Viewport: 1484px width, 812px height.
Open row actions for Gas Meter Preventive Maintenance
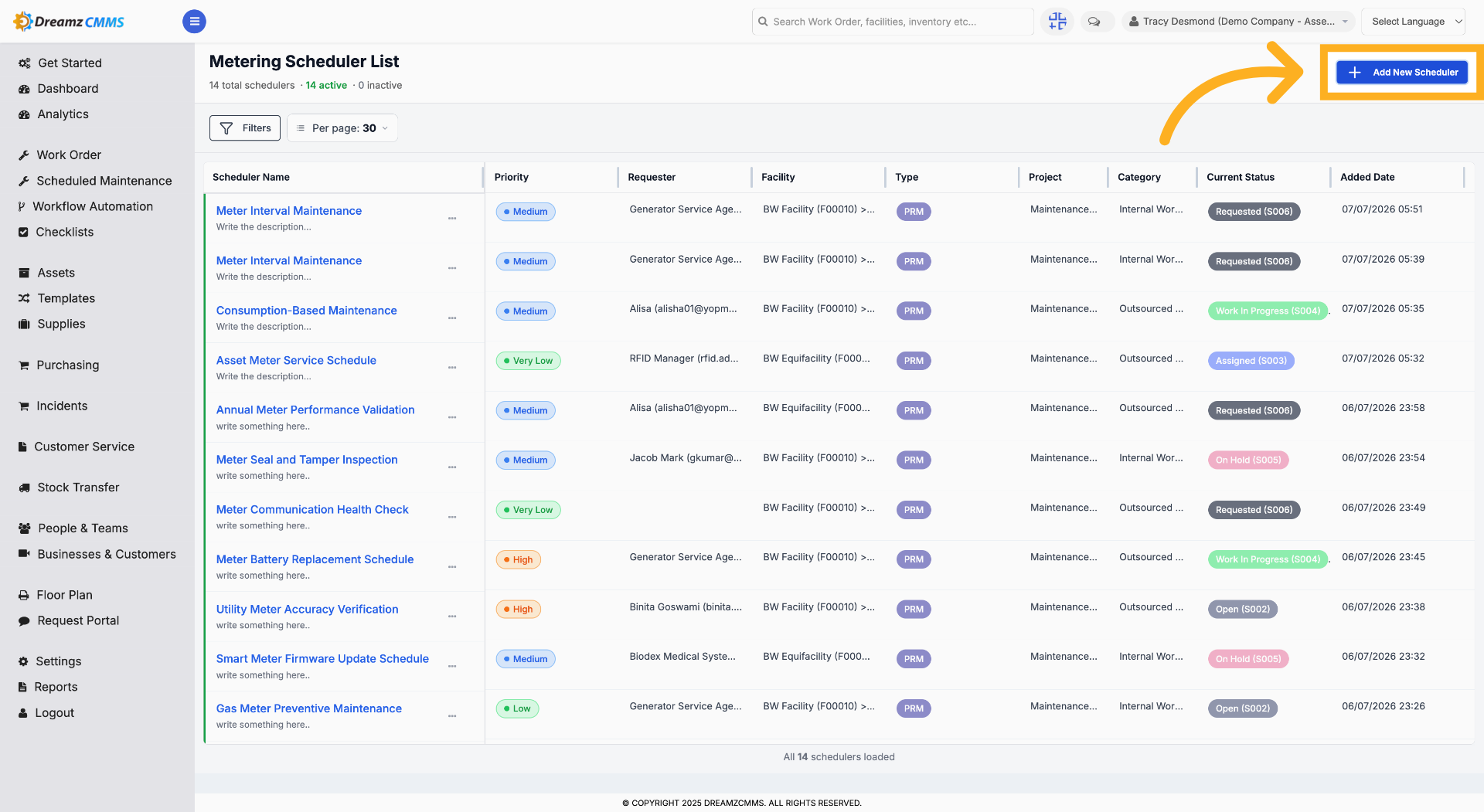[x=452, y=716]
